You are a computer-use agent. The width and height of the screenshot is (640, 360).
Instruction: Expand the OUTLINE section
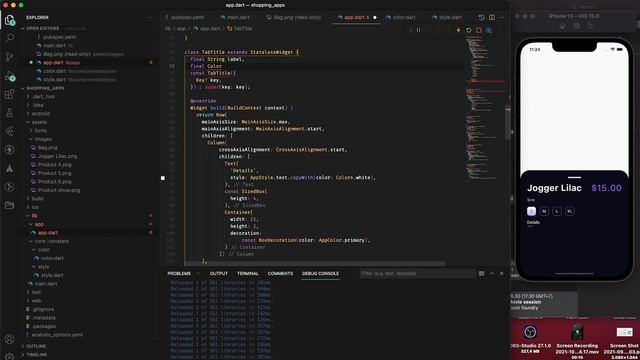click(36, 346)
